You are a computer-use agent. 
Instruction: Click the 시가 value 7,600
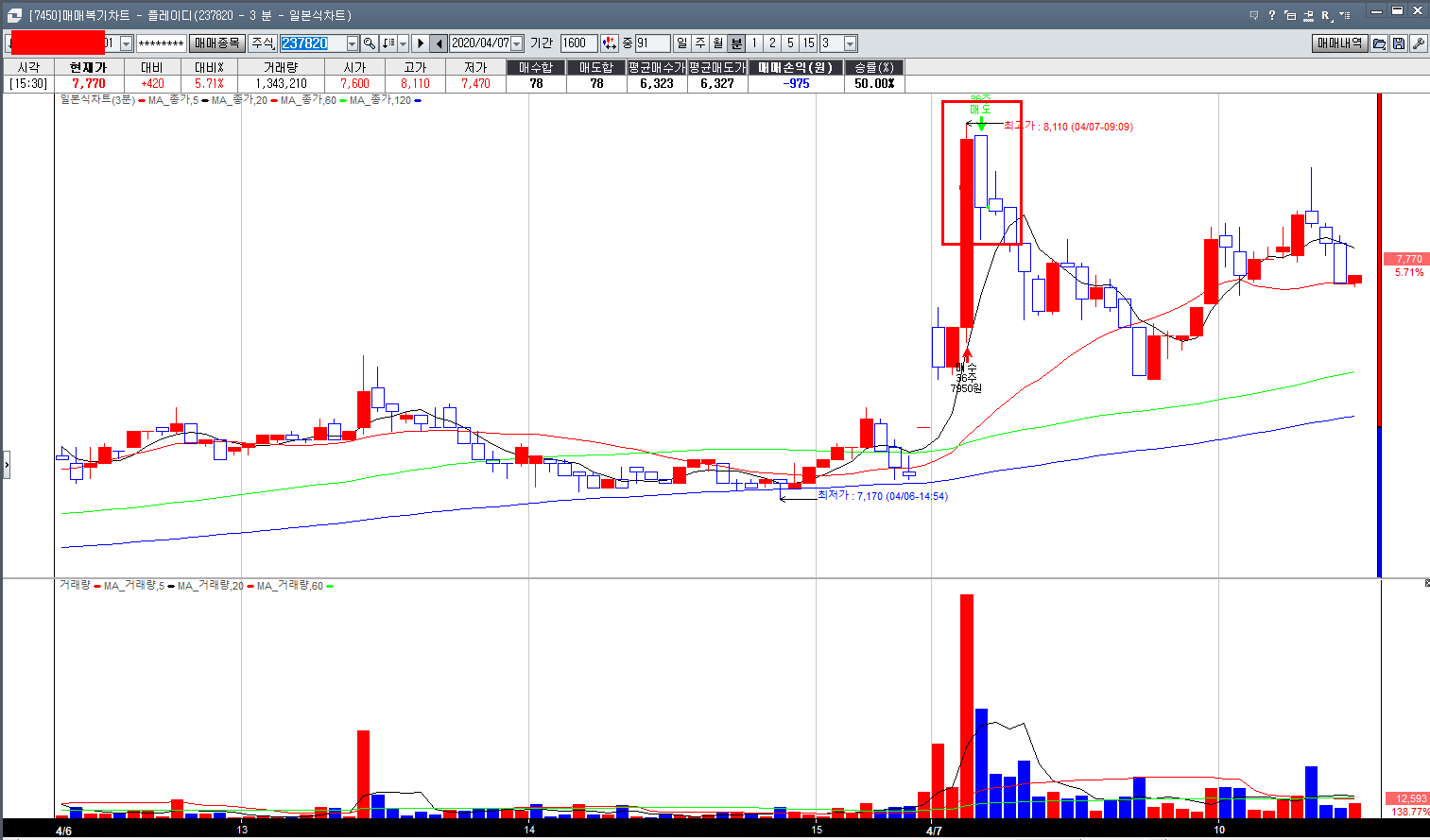click(354, 83)
